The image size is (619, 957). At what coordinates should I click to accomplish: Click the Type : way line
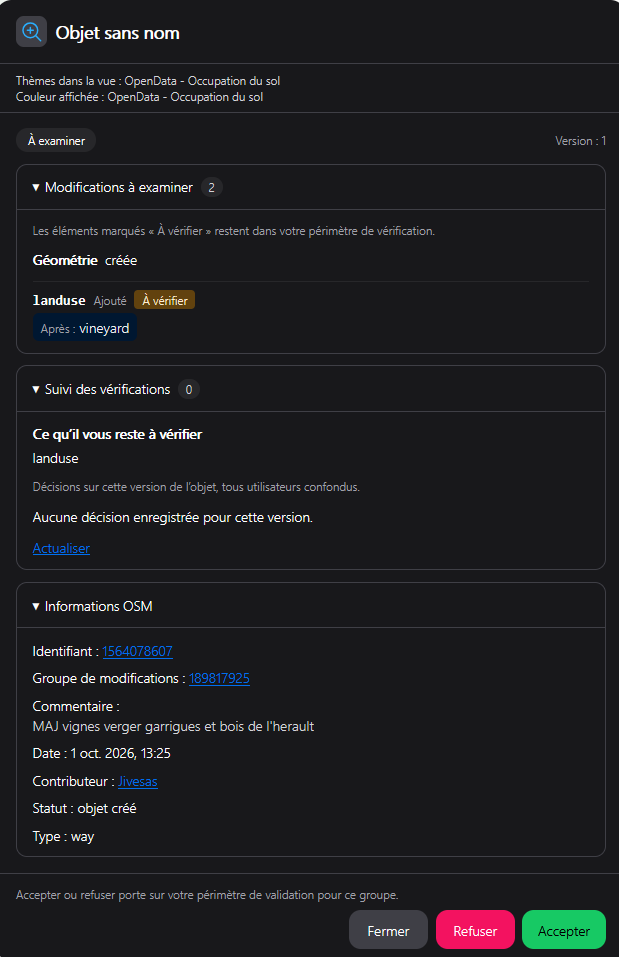63,836
